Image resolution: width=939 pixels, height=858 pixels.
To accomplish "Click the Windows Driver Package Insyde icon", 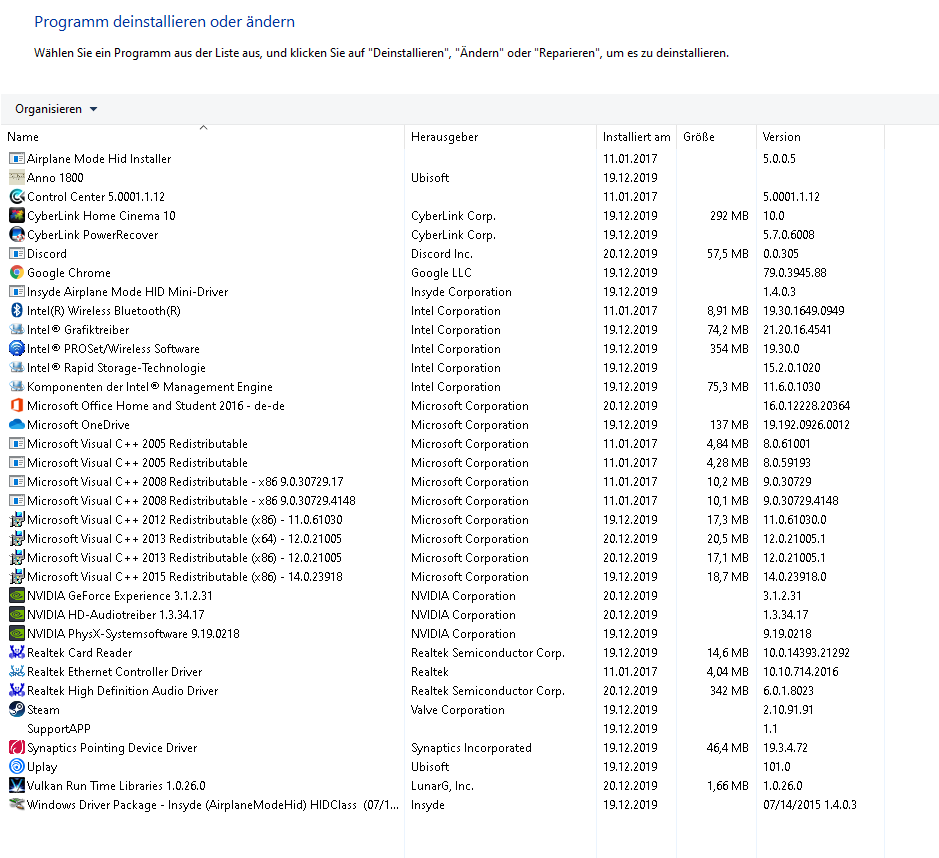I will 17,805.
